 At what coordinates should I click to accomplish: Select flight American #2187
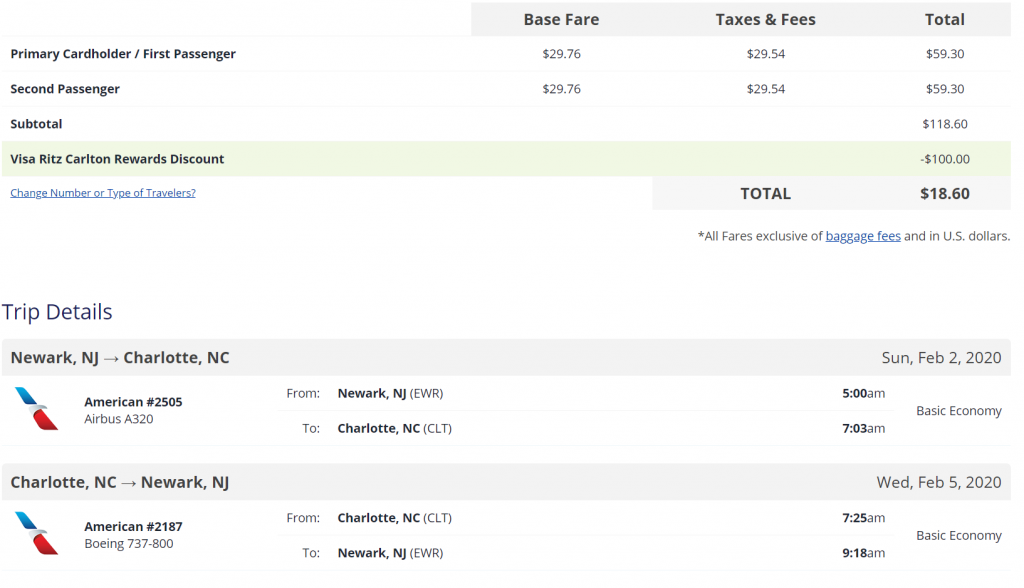point(133,526)
